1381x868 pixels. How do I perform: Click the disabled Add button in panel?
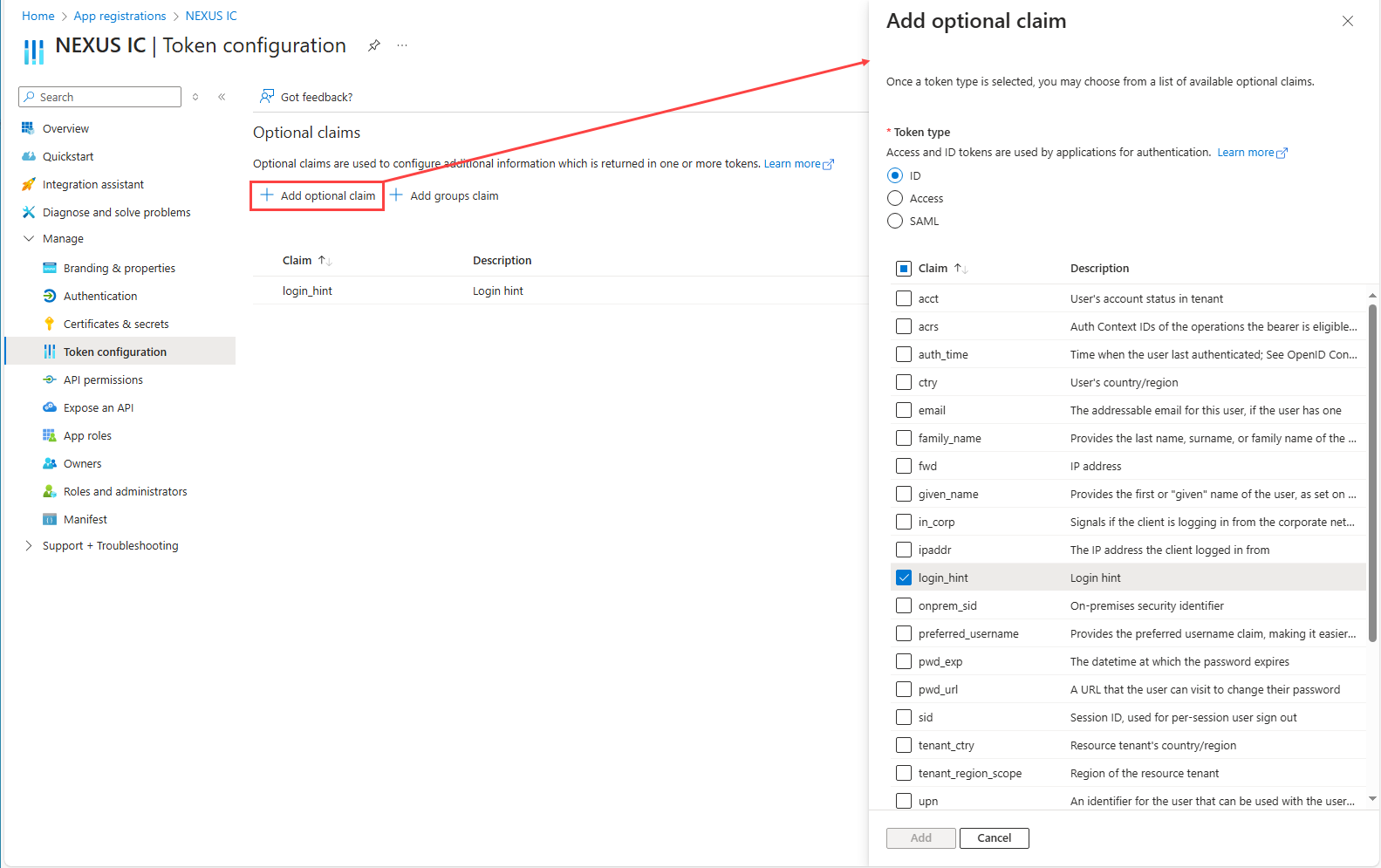(921, 837)
